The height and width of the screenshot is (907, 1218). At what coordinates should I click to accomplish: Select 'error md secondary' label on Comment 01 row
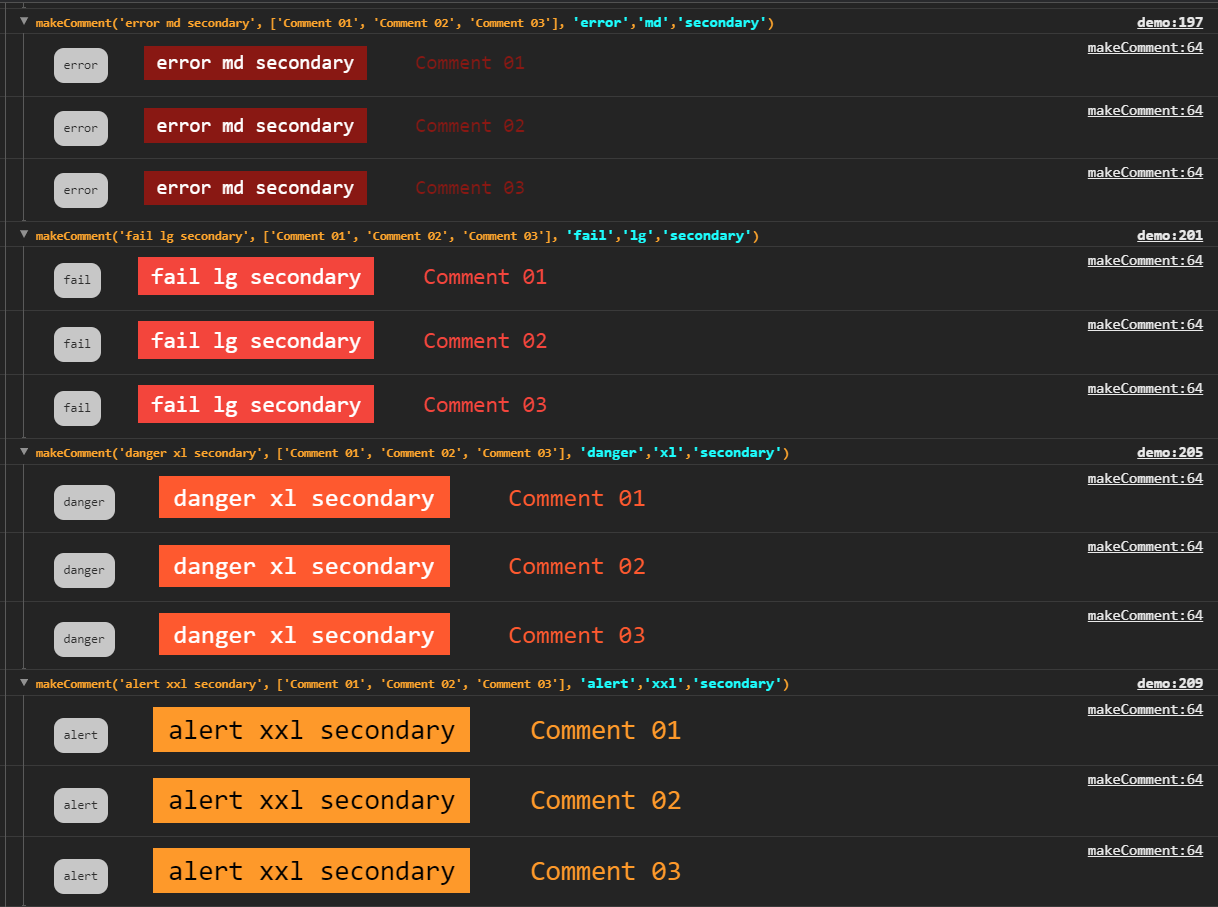click(x=255, y=63)
